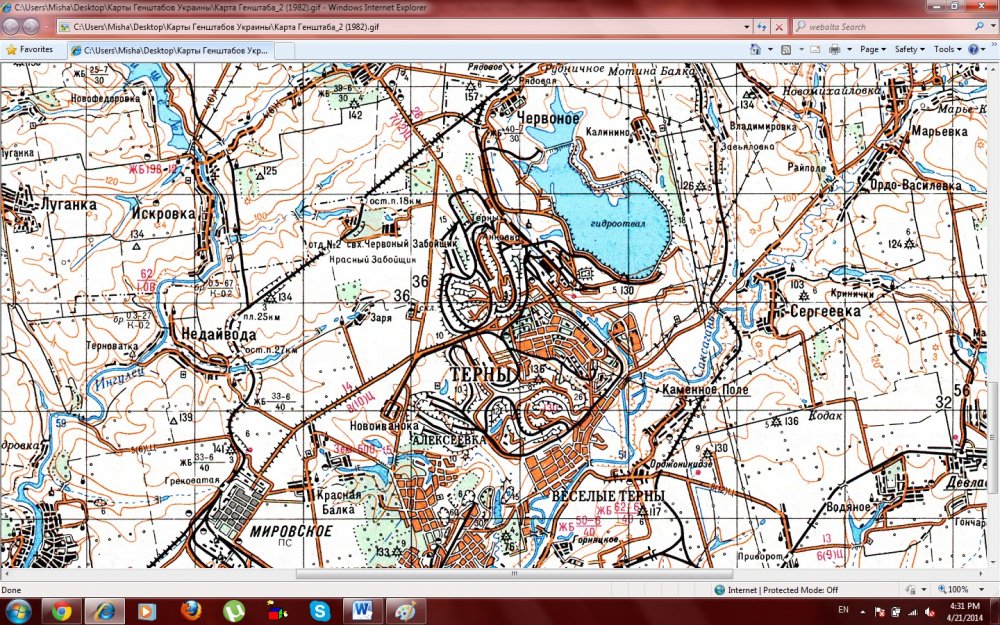The height and width of the screenshot is (625, 1000).
Task: Expand the Help dropdown arrow
Action: click(985, 49)
